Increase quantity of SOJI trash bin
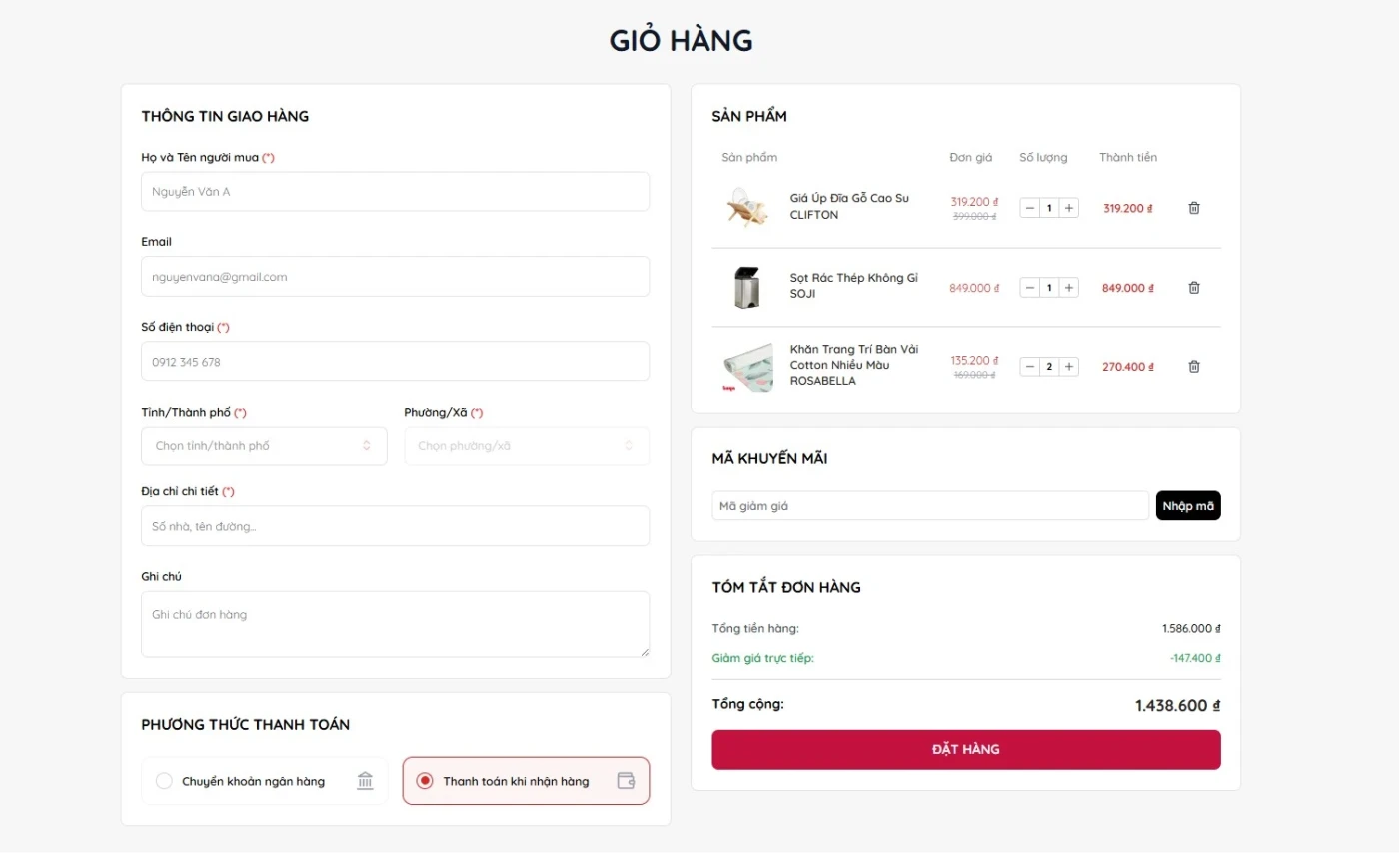This screenshot has width=1399, height=868. pyautogui.click(x=1069, y=288)
